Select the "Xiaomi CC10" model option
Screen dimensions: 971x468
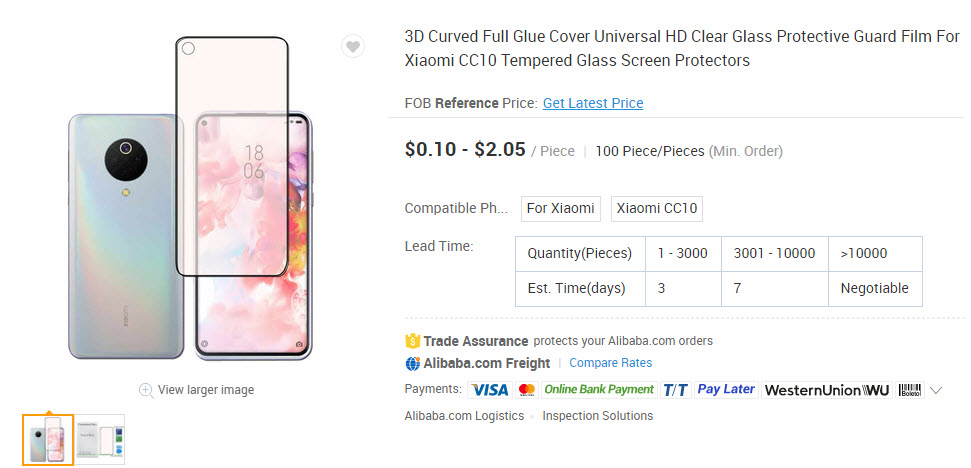(656, 209)
